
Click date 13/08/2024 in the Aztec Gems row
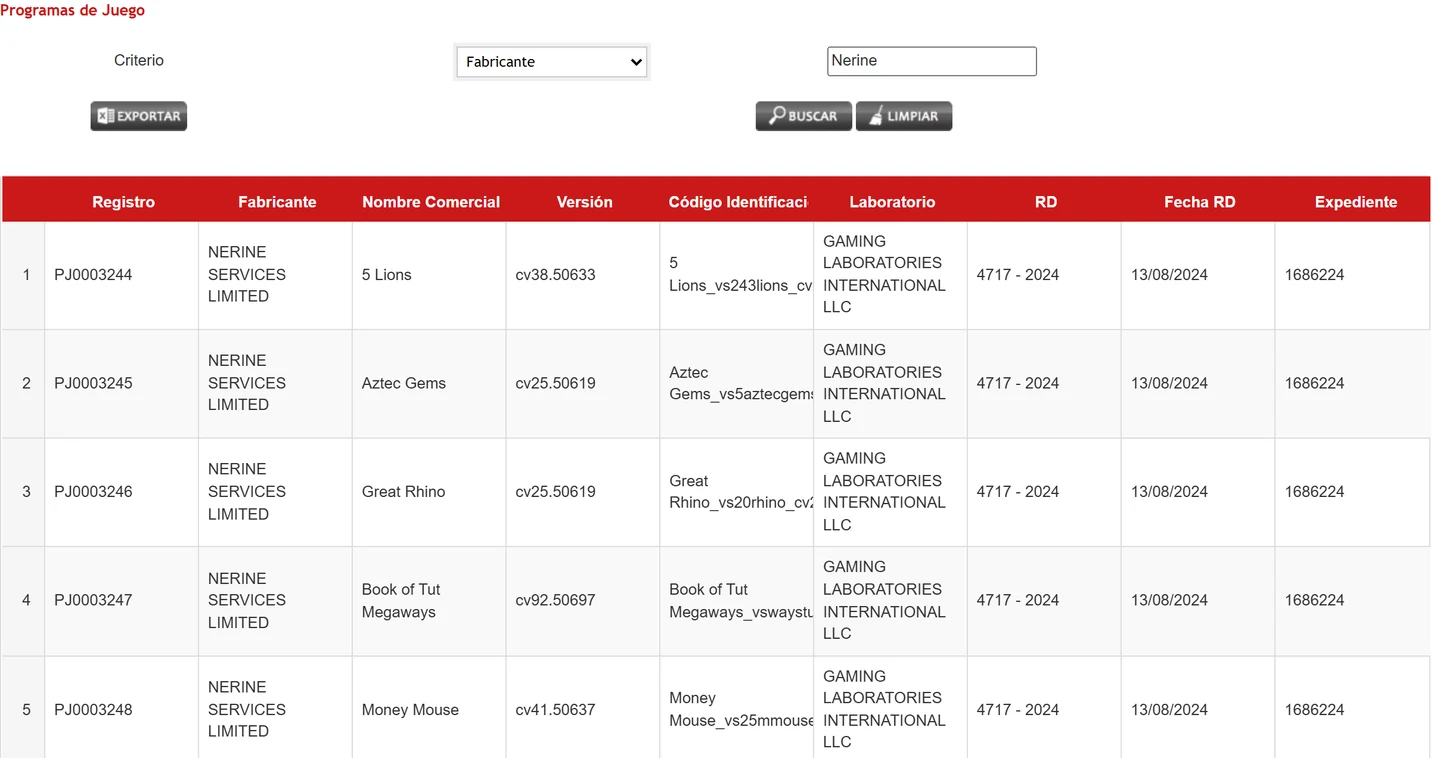click(1169, 383)
